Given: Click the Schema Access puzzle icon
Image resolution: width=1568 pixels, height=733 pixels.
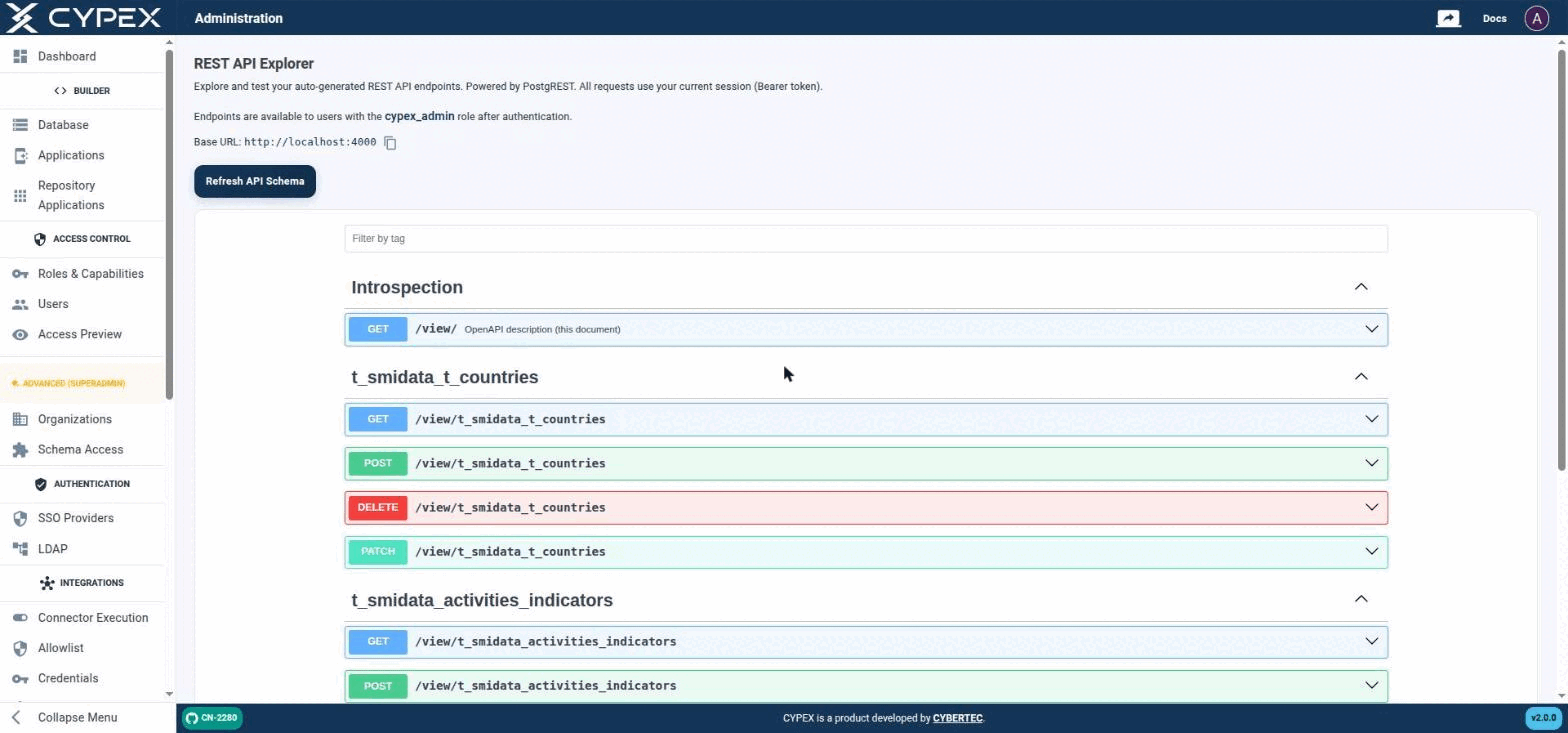Looking at the screenshot, I should (20, 450).
